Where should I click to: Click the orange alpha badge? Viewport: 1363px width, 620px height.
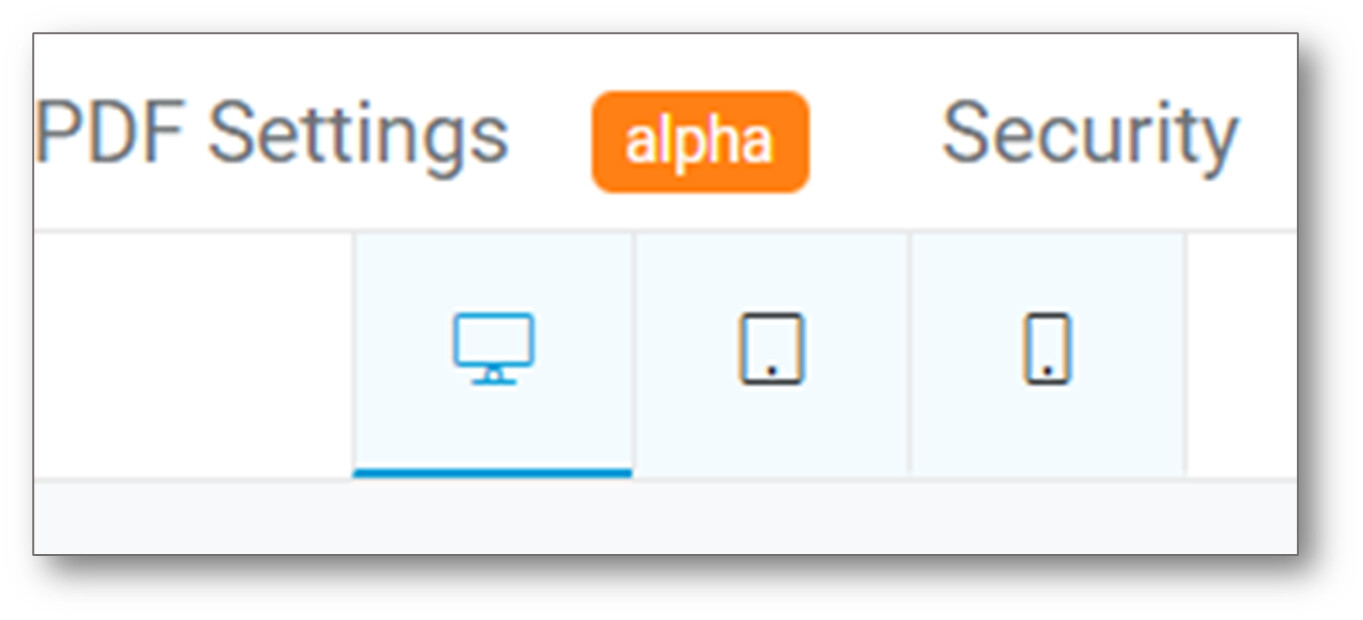click(x=700, y=142)
